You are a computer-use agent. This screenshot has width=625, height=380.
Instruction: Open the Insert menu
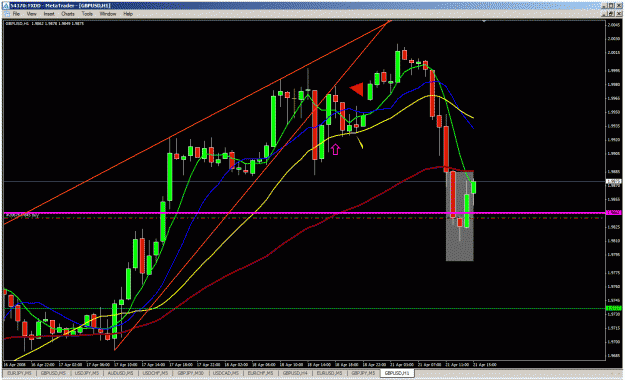click(x=49, y=14)
